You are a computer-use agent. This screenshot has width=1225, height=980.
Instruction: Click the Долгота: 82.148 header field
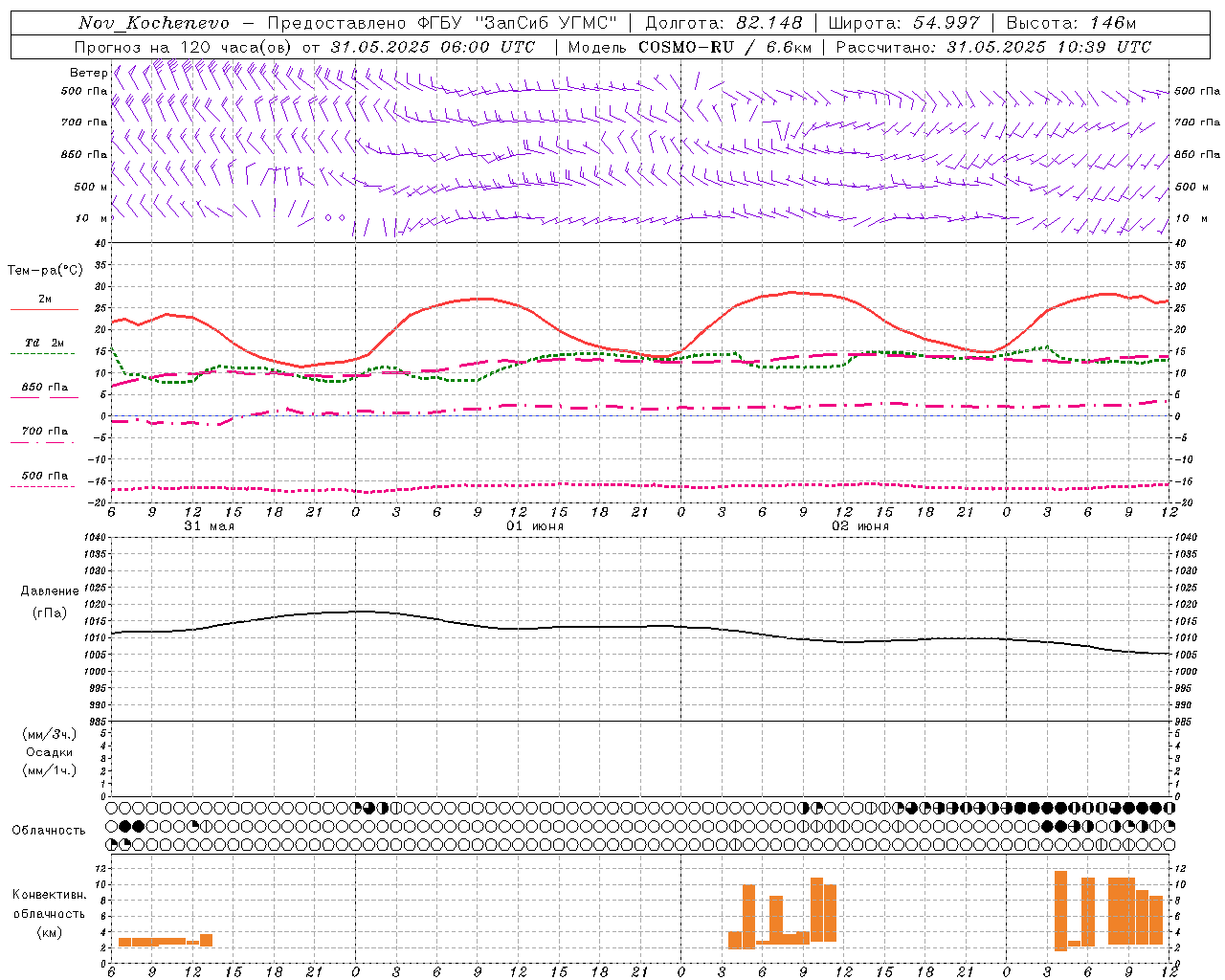pyautogui.click(x=724, y=23)
